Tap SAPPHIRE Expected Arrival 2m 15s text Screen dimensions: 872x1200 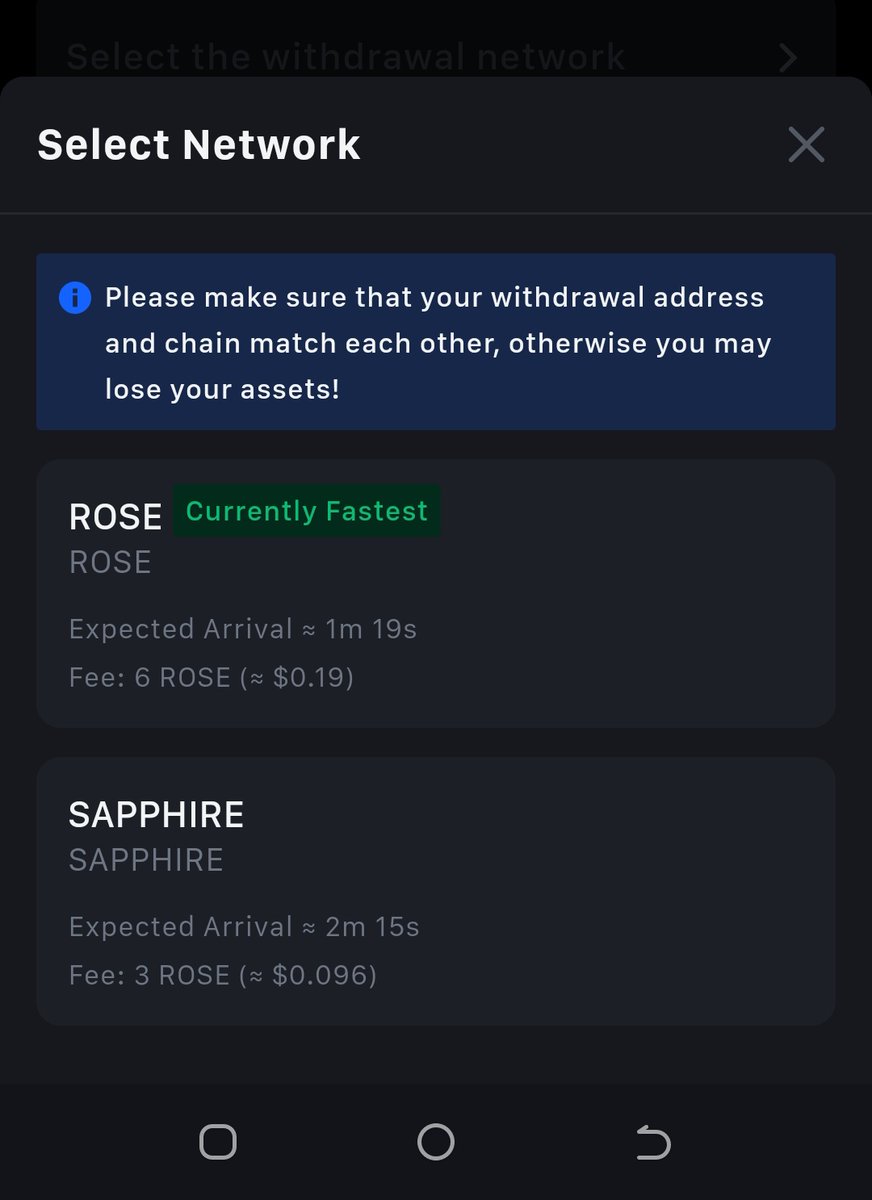click(244, 927)
